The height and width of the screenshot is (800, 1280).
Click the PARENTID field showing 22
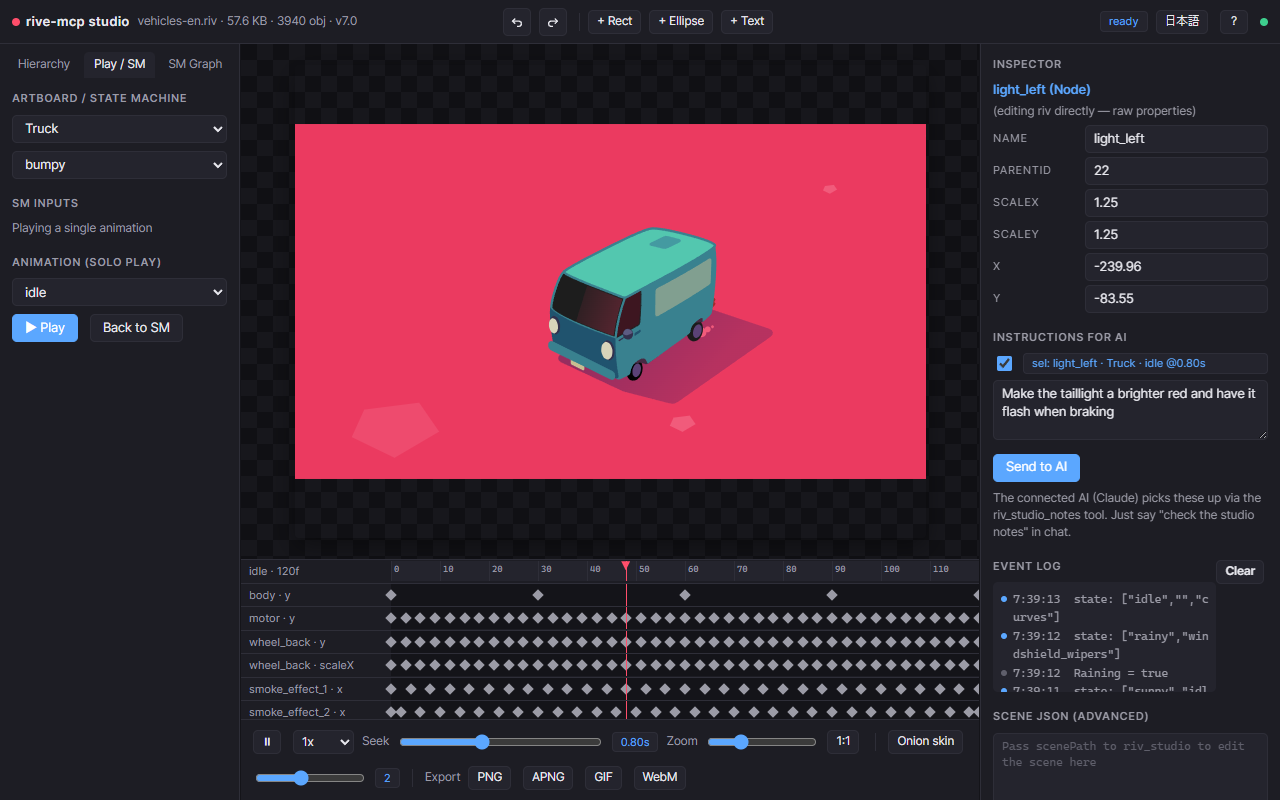click(1176, 170)
